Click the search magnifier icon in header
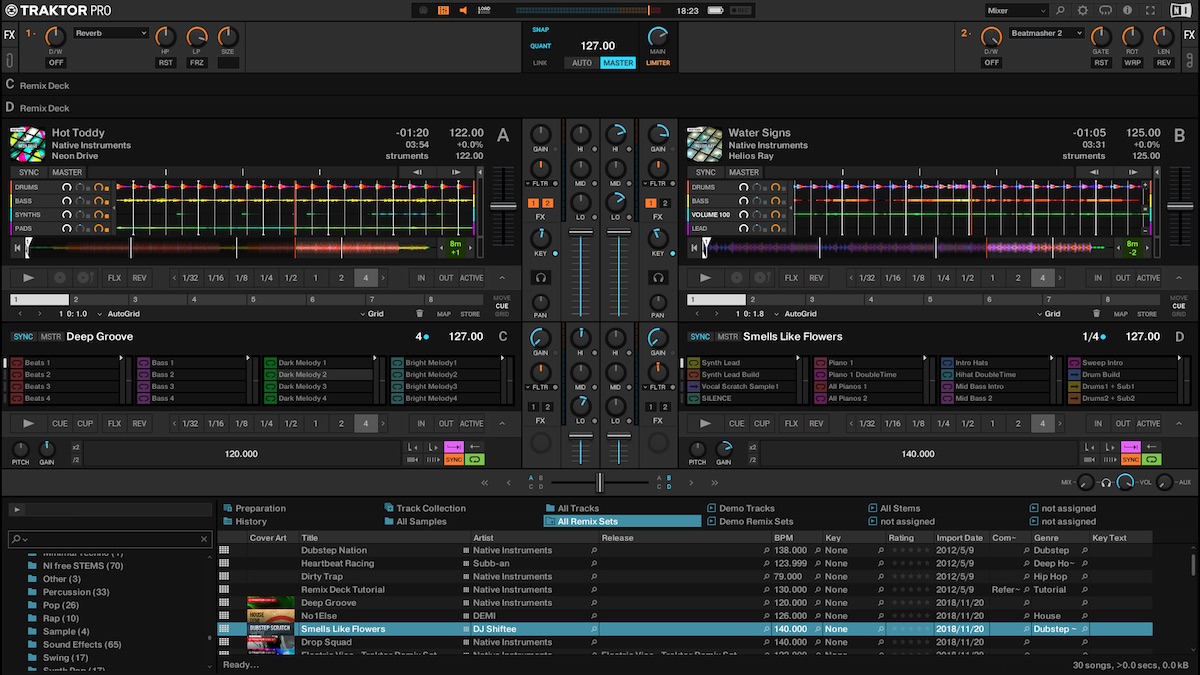 pos(1060,10)
